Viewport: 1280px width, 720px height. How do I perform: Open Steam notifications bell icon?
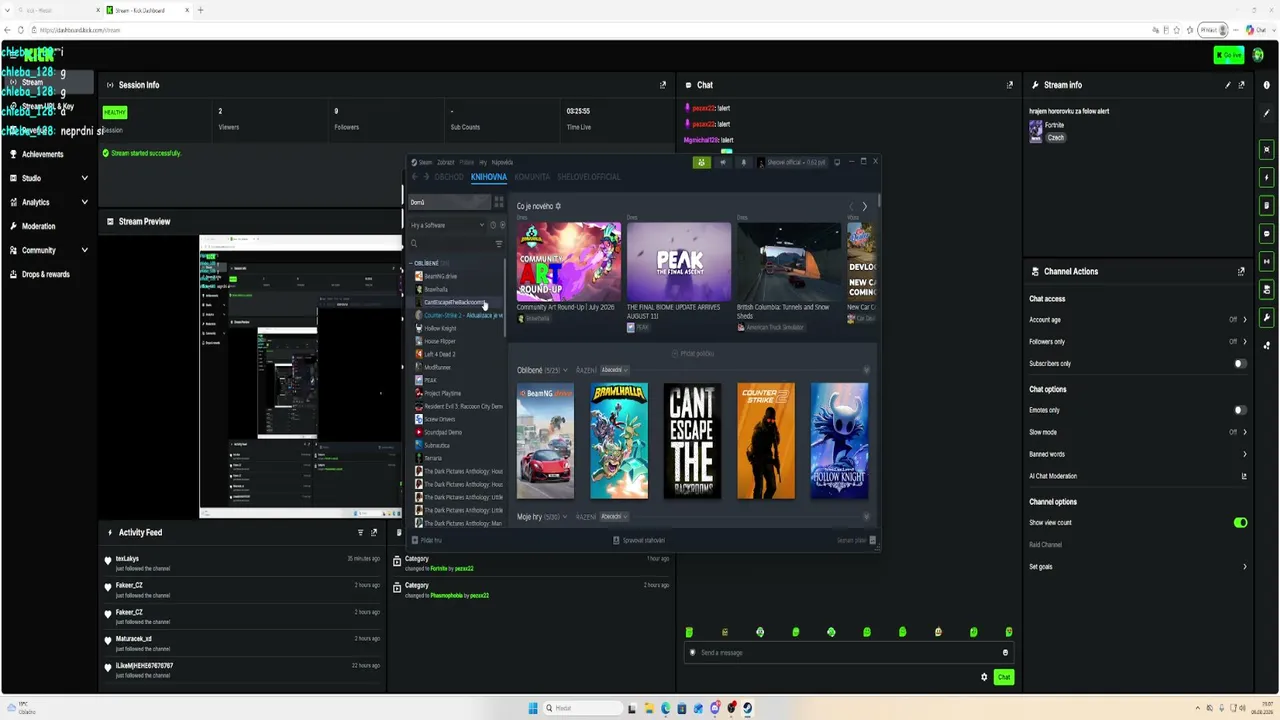743,162
